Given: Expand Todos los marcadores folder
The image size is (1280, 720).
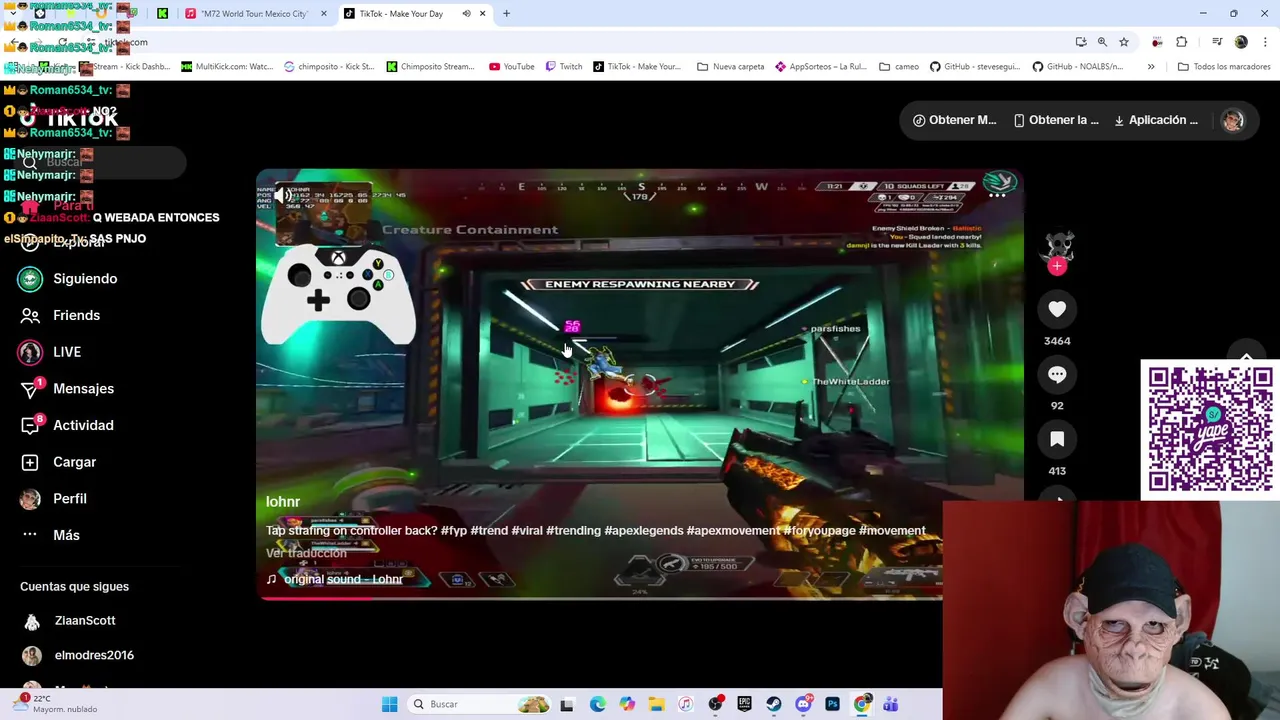Looking at the screenshot, I should click(1224, 67).
